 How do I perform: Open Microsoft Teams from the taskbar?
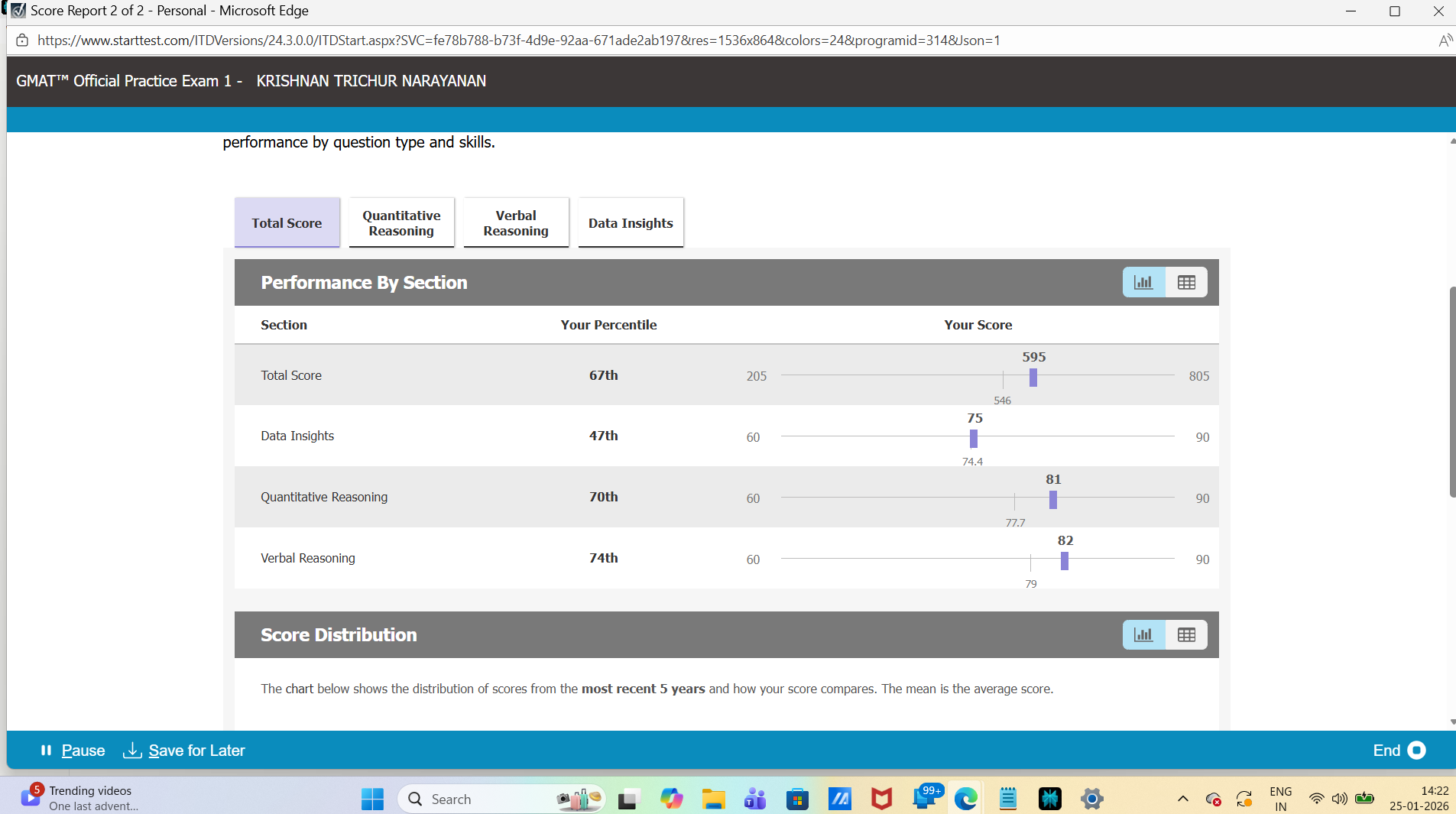pyautogui.click(x=754, y=798)
